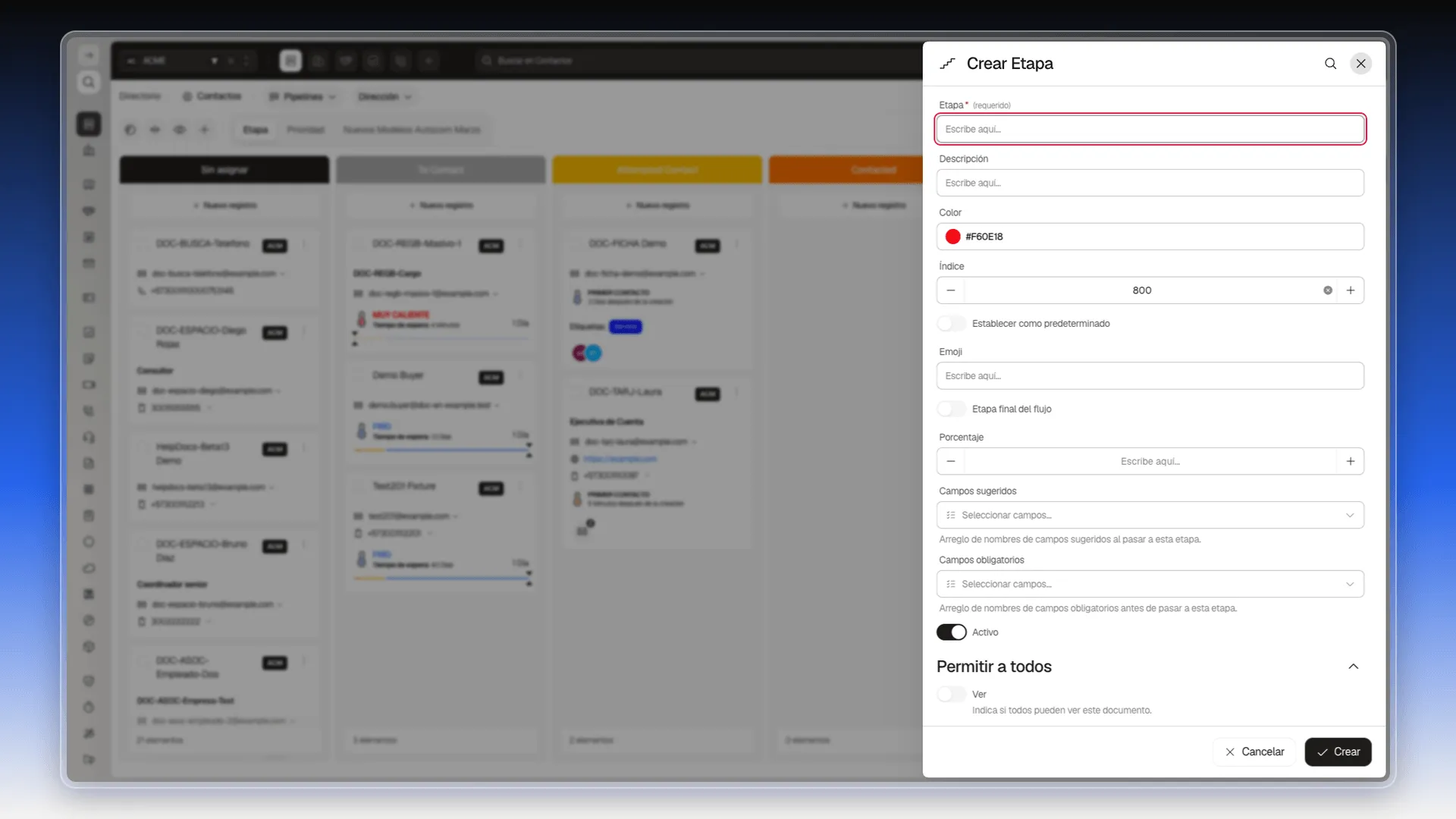Click the #F60E18 color value field

1150,237
